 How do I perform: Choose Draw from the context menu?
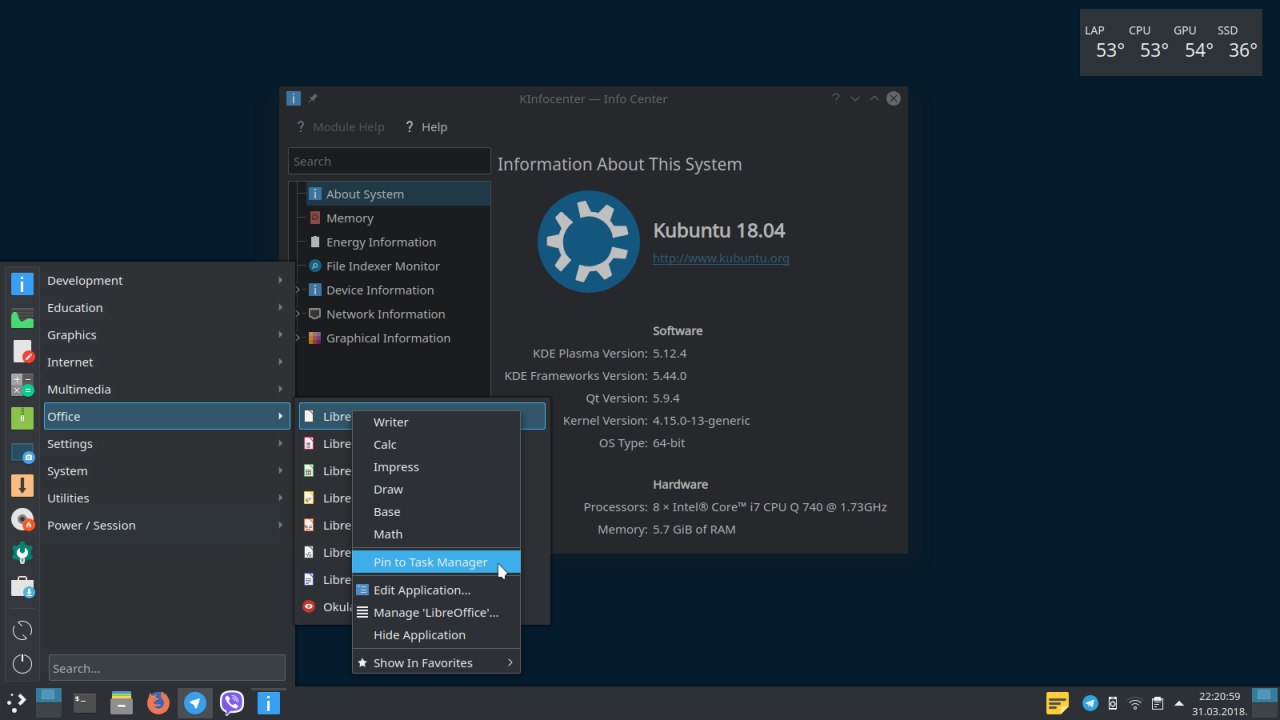436,489
